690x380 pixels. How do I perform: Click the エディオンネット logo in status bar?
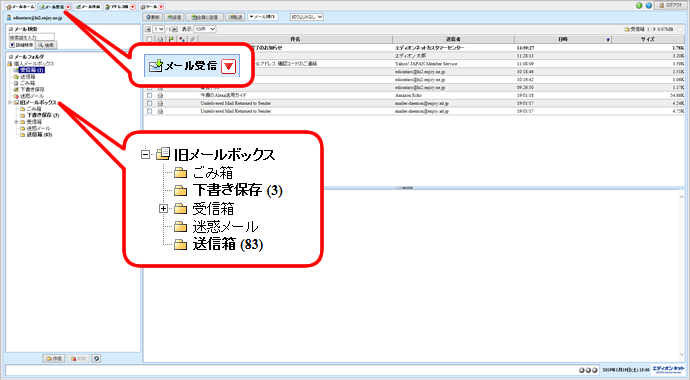(x=668, y=369)
